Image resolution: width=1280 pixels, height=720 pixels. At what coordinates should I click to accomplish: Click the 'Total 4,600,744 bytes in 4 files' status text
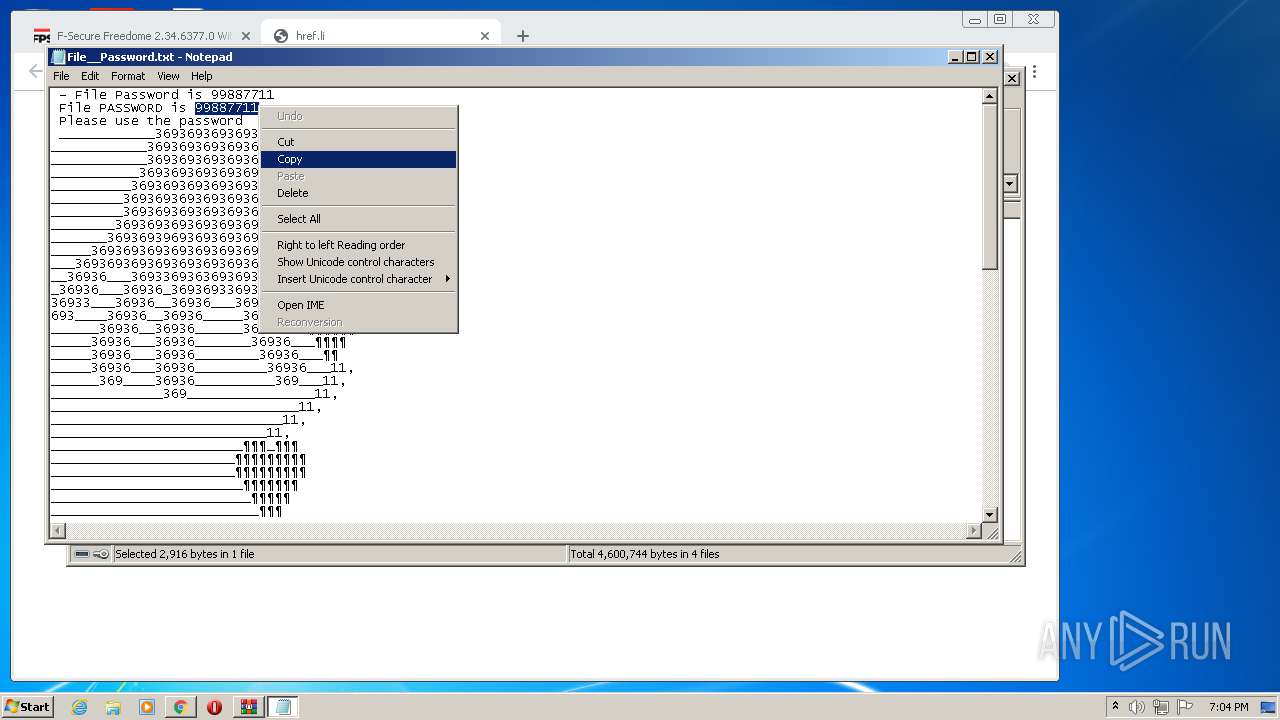click(645, 554)
